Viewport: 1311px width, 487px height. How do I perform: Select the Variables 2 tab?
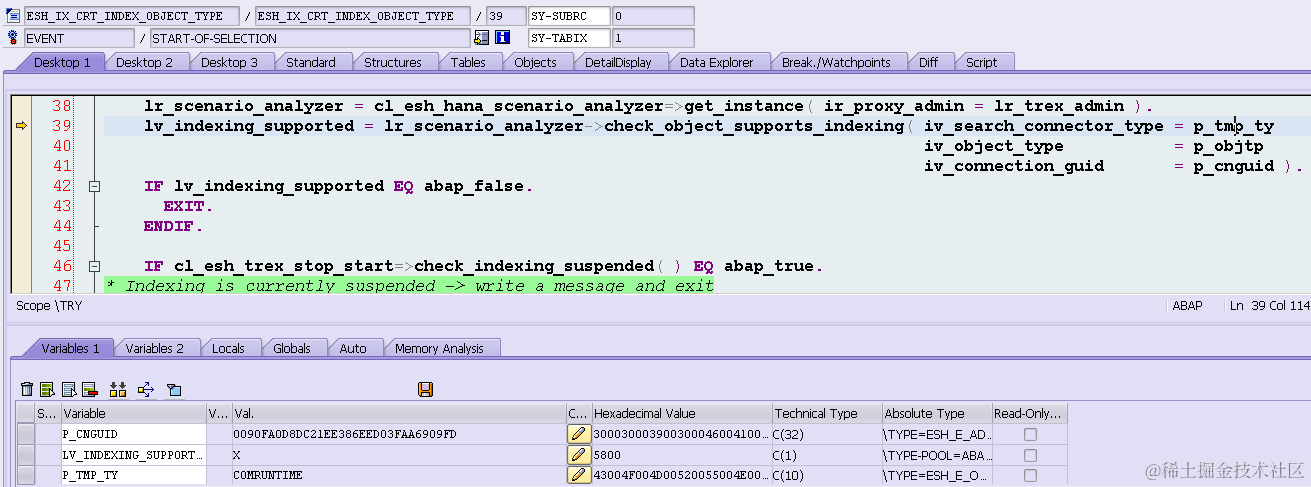point(154,348)
